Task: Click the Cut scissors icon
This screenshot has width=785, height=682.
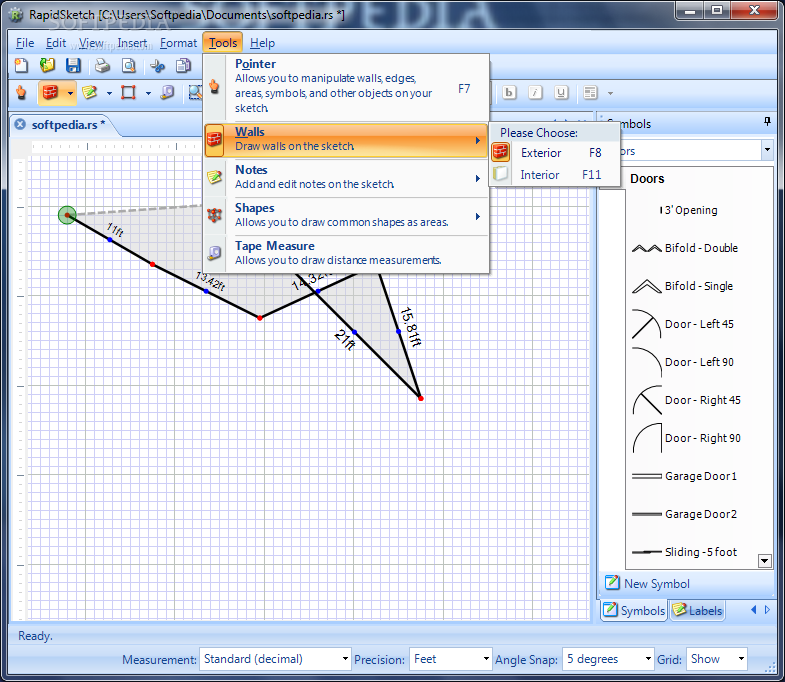Action: point(158,66)
